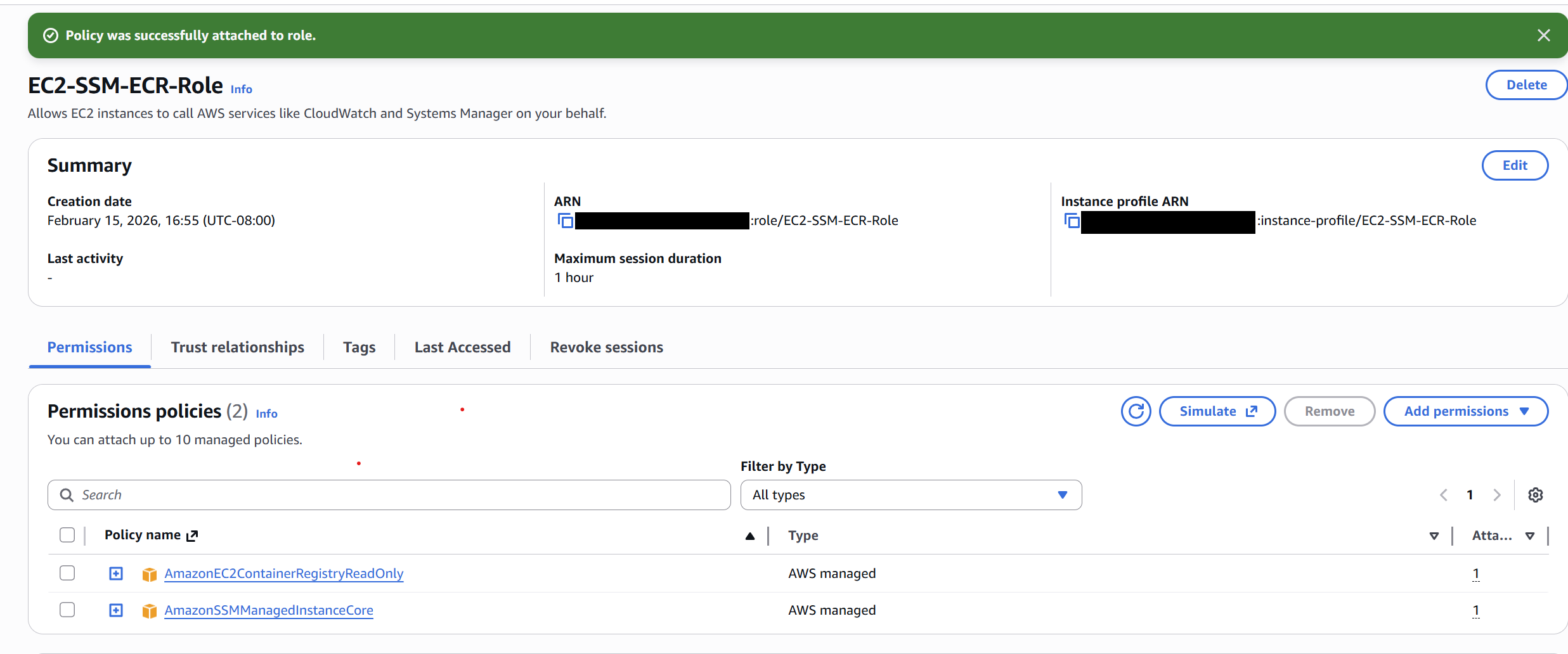This screenshot has width=1568, height=654.
Task: Go to previous page of policies
Action: click(1444, 495)
